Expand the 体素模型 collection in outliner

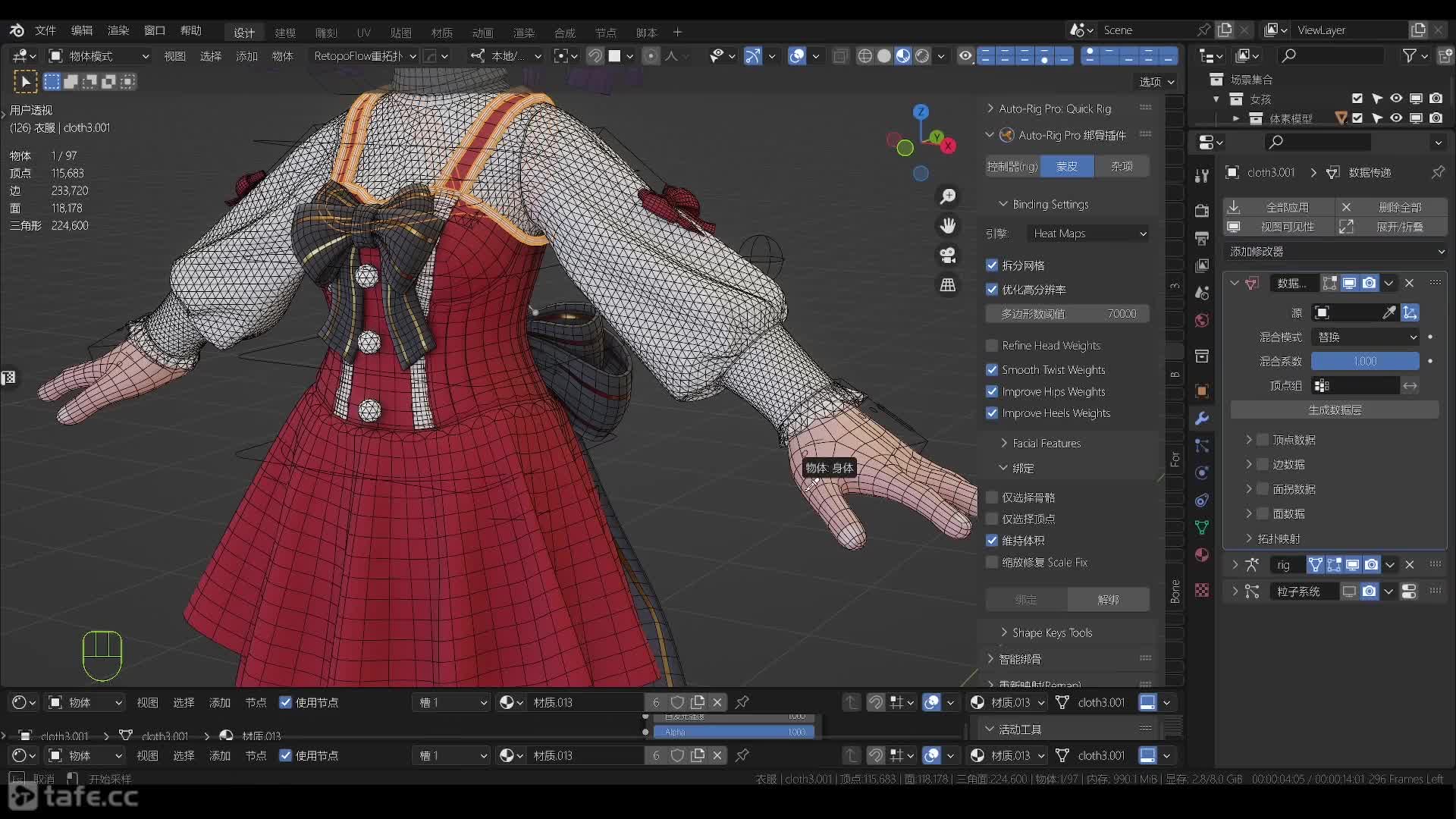click(x=1236, y=118)
